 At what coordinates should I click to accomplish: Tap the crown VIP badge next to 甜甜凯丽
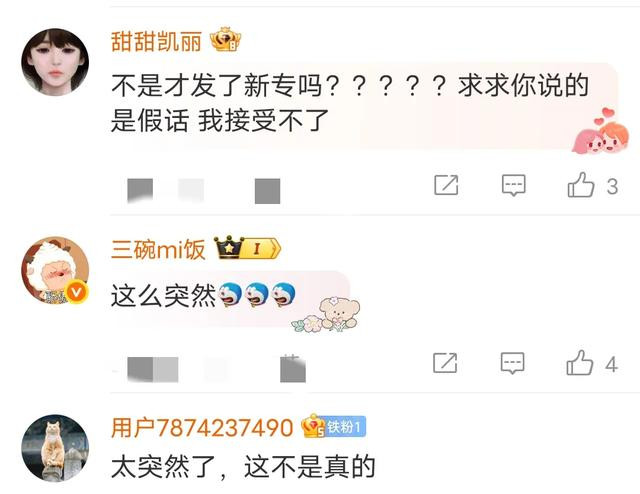point(225,40)
